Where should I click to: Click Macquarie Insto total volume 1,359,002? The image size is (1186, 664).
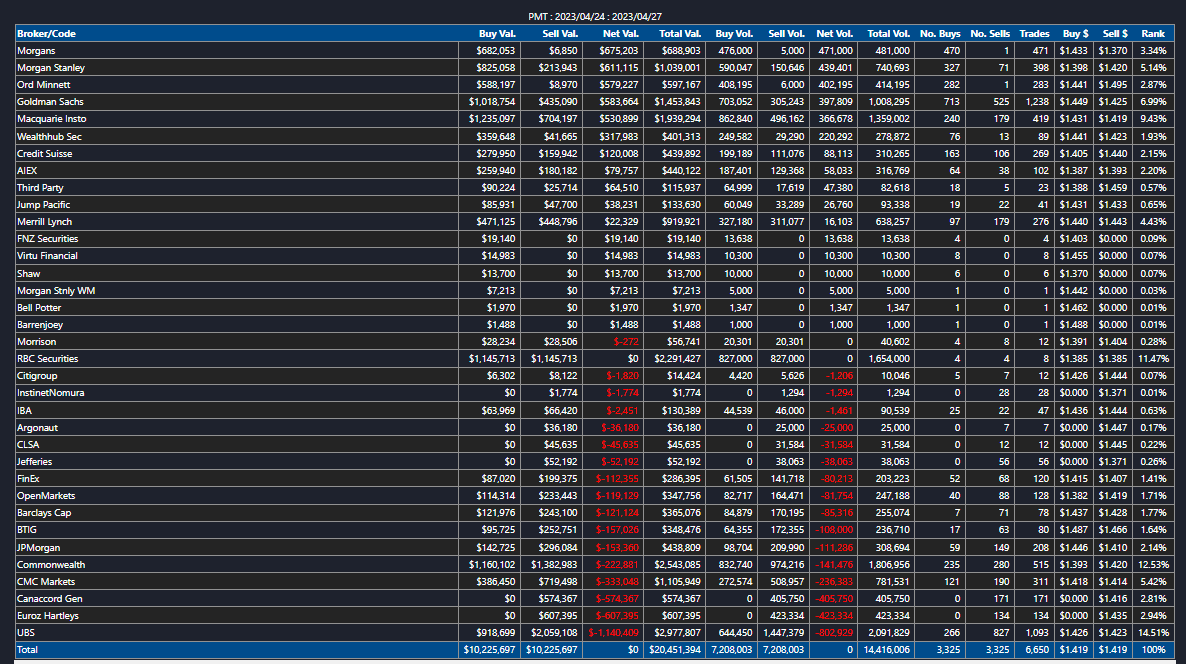889,119
